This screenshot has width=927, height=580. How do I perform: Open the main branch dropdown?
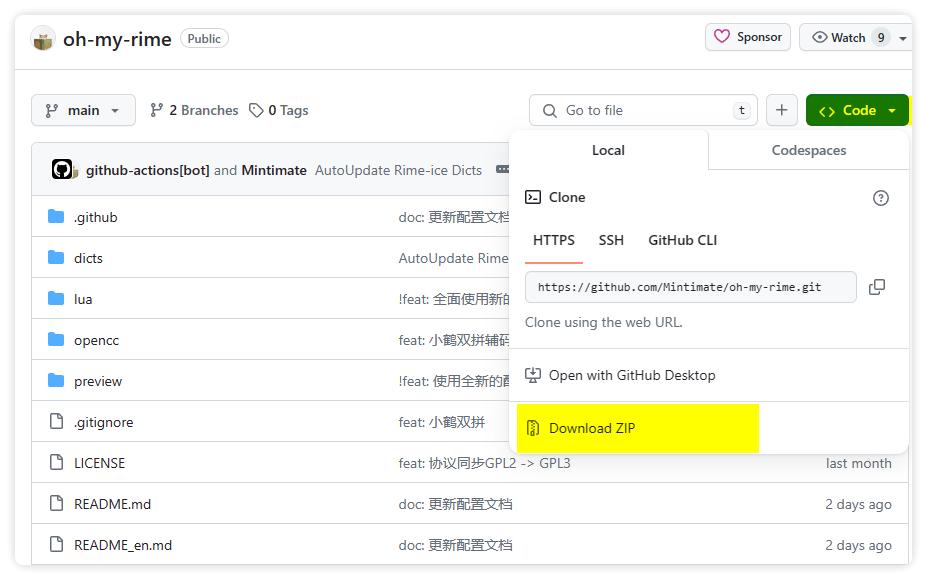tap(83, 110)
